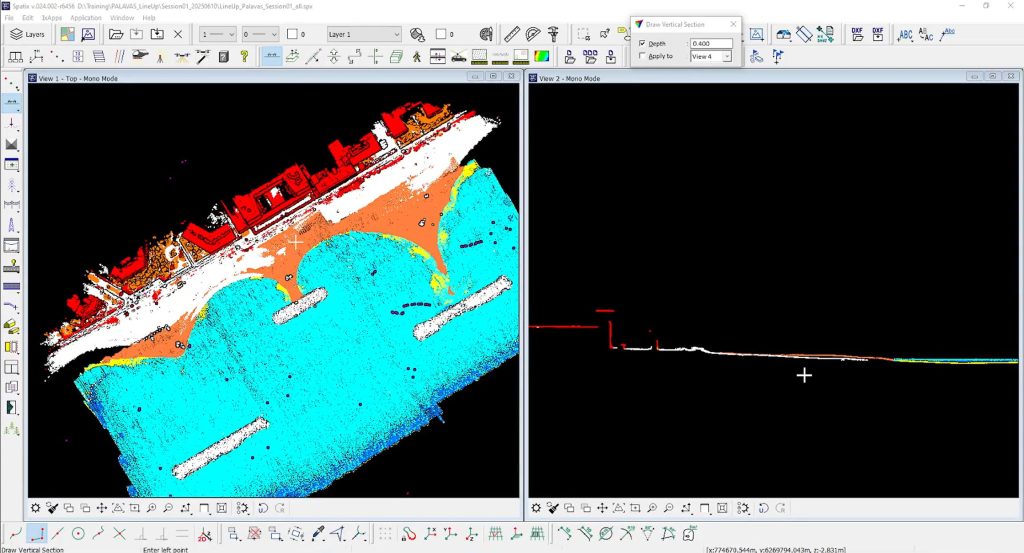Click the paint bucket fill icon

417,34
